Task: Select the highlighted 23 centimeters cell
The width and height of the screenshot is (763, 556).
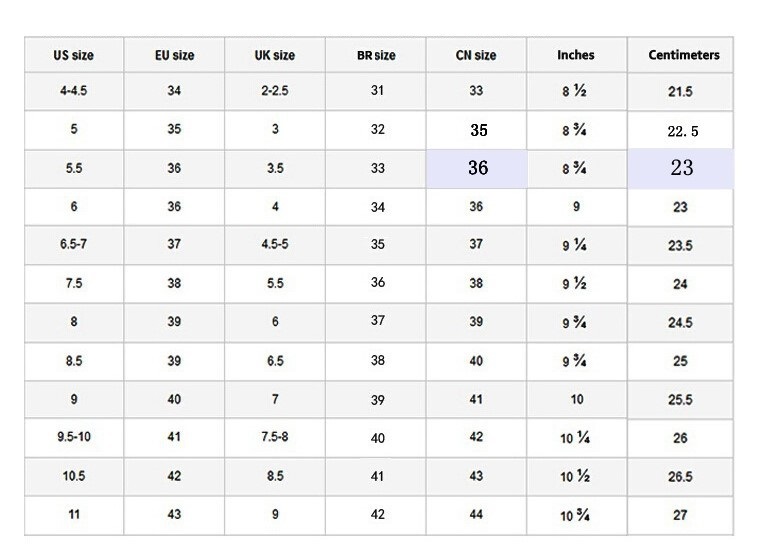Action: (x=681, y=168)
